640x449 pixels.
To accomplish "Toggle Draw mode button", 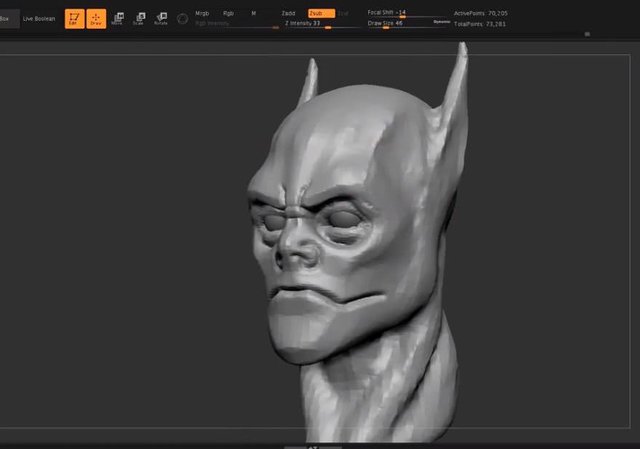I will click(x=96, y=18).
